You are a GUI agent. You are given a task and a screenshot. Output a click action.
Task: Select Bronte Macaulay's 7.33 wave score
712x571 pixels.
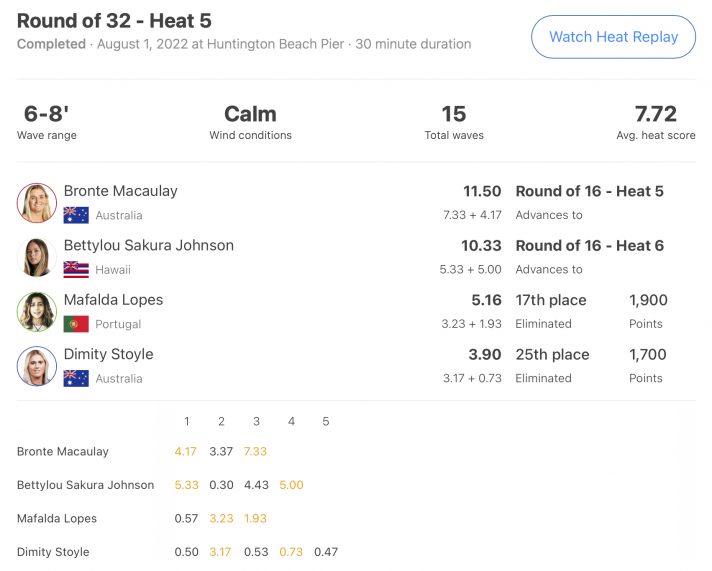click(255, 452)
